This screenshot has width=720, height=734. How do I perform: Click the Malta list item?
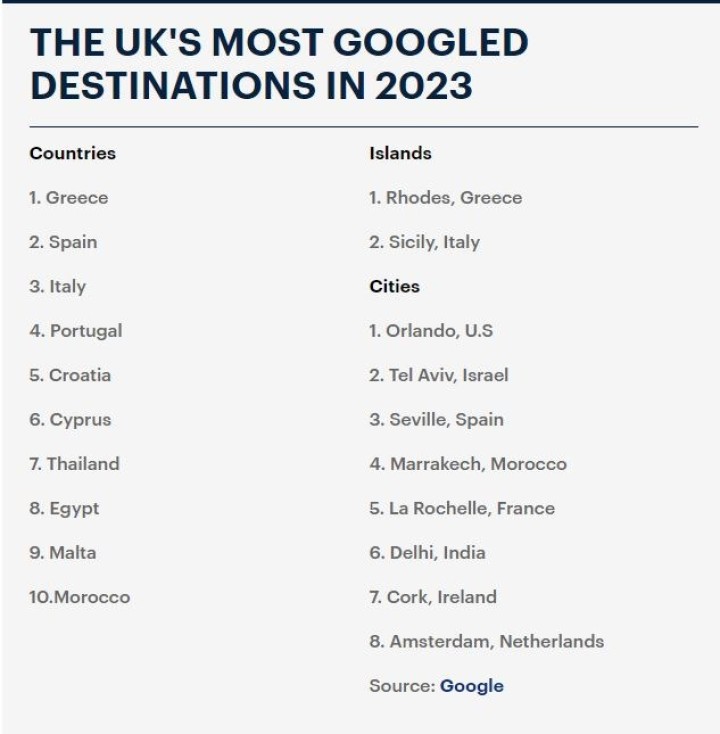click(x=63, y=552)
